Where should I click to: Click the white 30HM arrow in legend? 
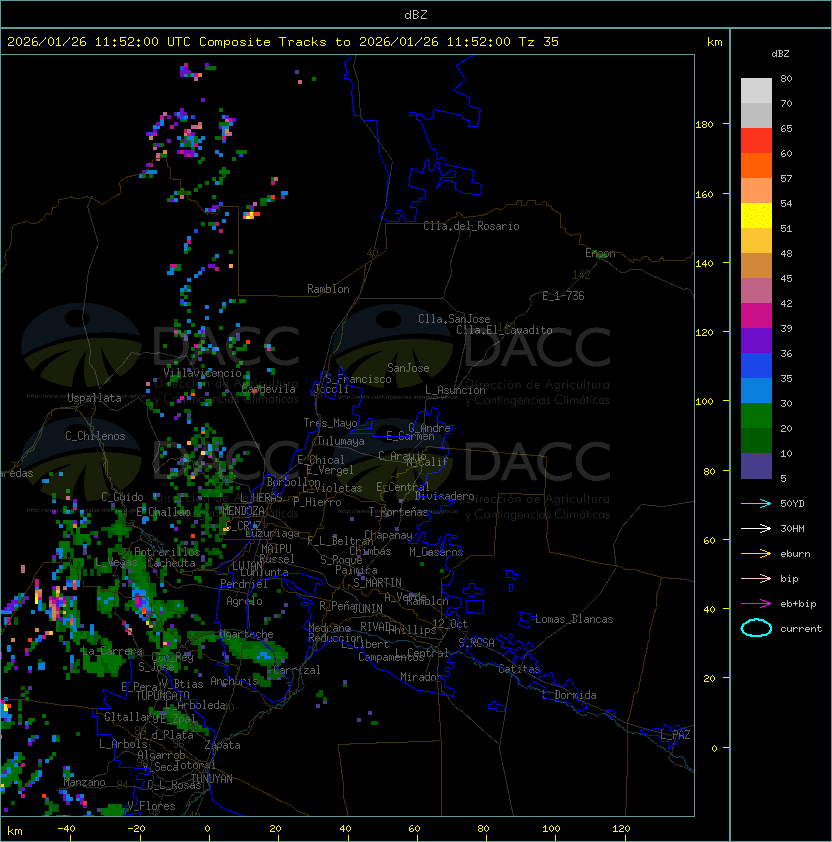pos(756,529)
